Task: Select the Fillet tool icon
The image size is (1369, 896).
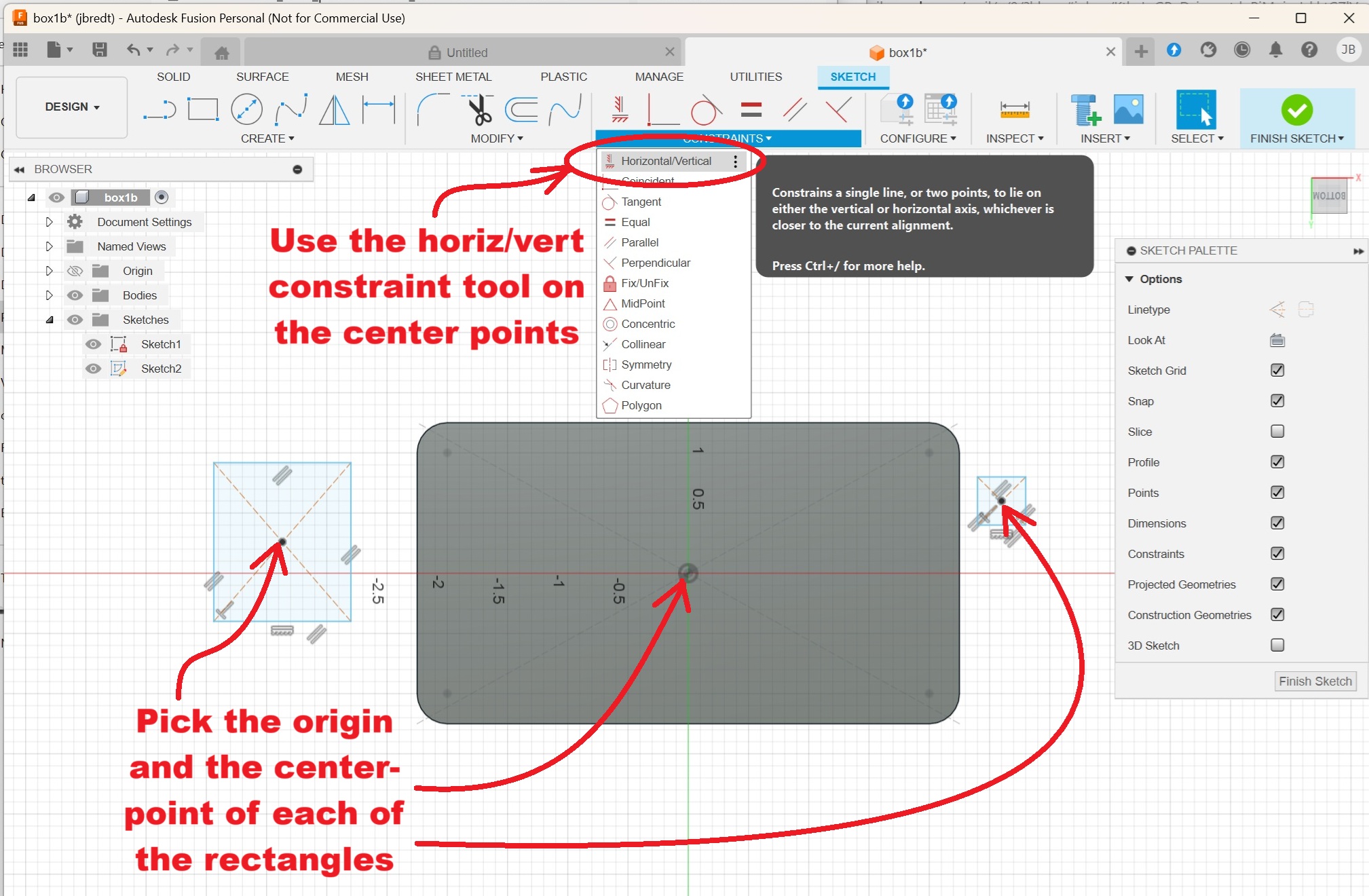Action: click(432, 109)
